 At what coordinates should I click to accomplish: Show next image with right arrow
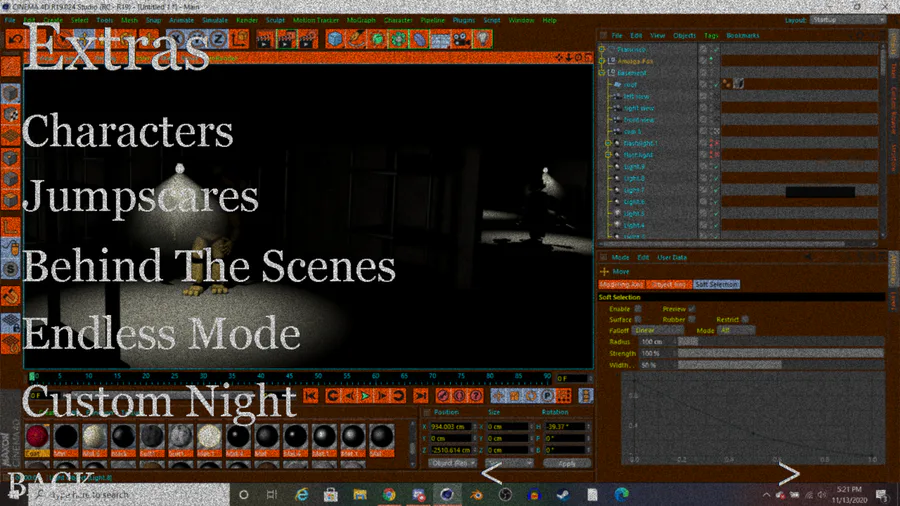[789, 473]
